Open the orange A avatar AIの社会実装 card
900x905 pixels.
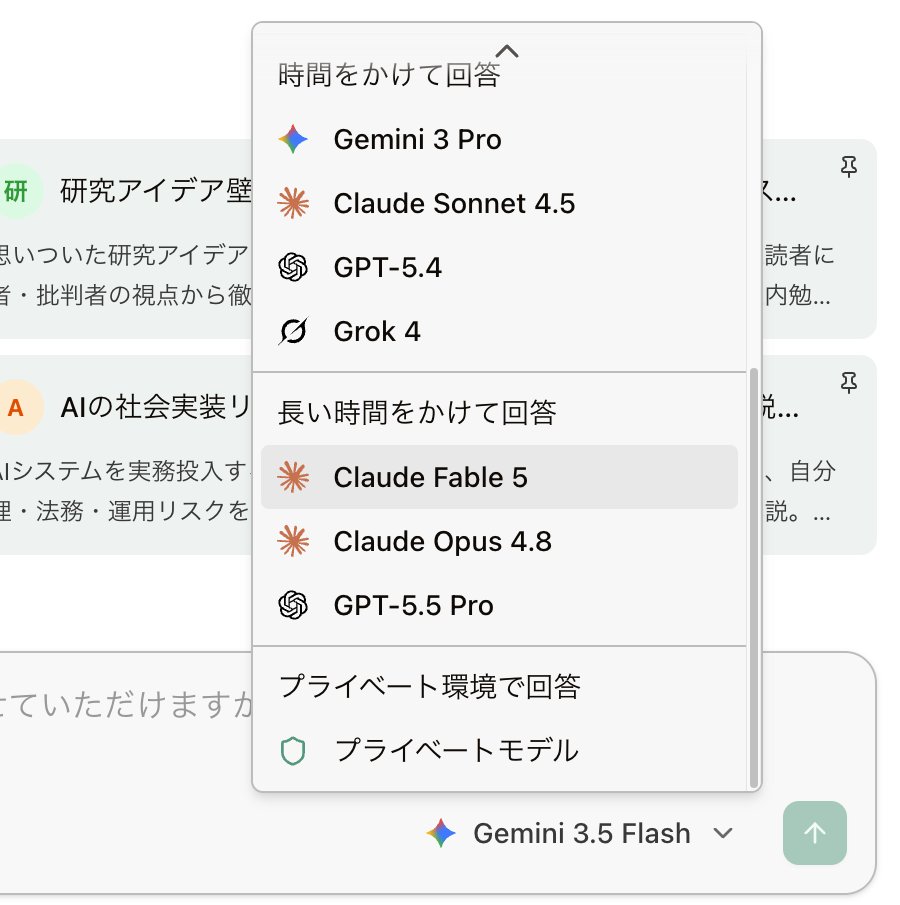126,455
